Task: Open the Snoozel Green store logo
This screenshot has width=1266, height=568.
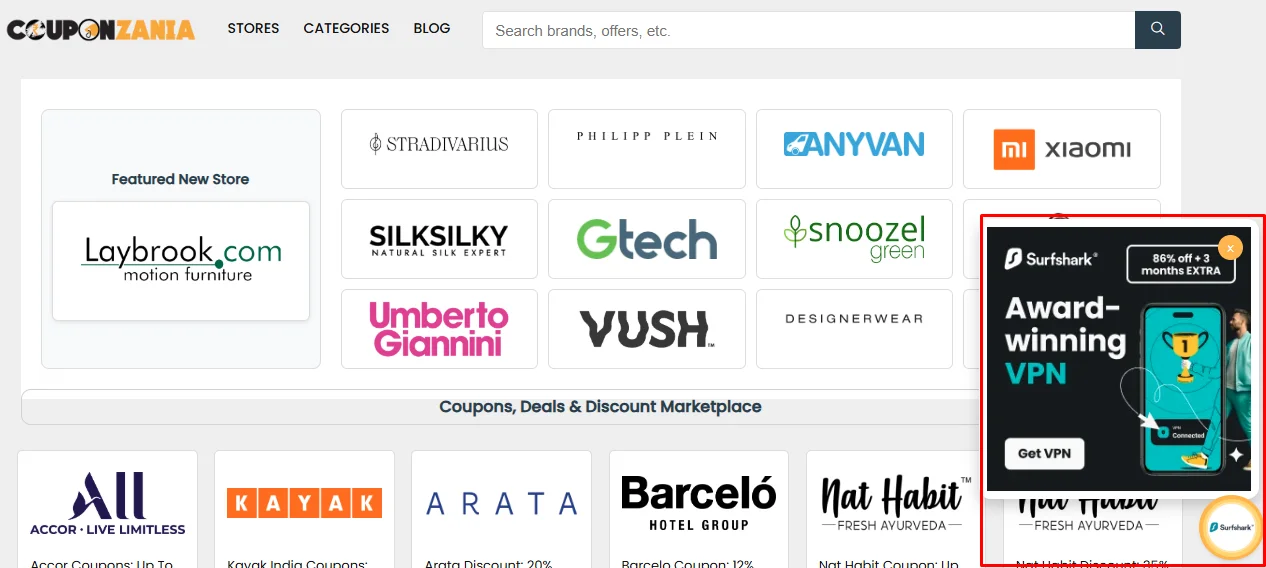Action: click(854, 239)
